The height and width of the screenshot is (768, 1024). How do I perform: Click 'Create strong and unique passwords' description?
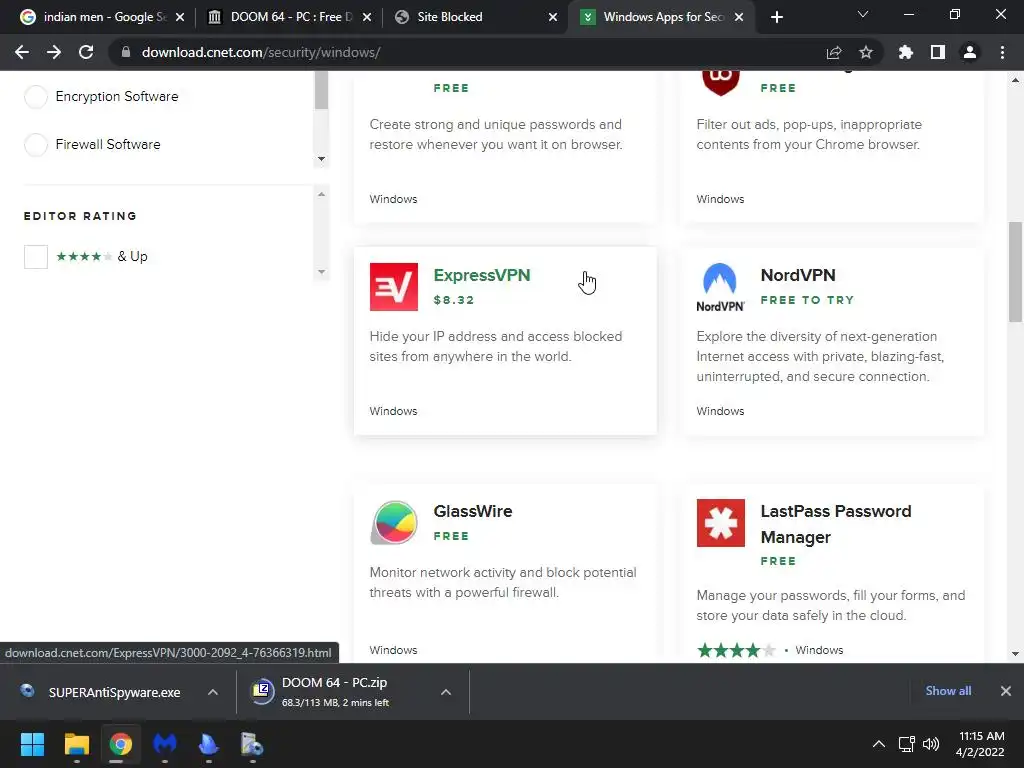[x=496, y=135]
